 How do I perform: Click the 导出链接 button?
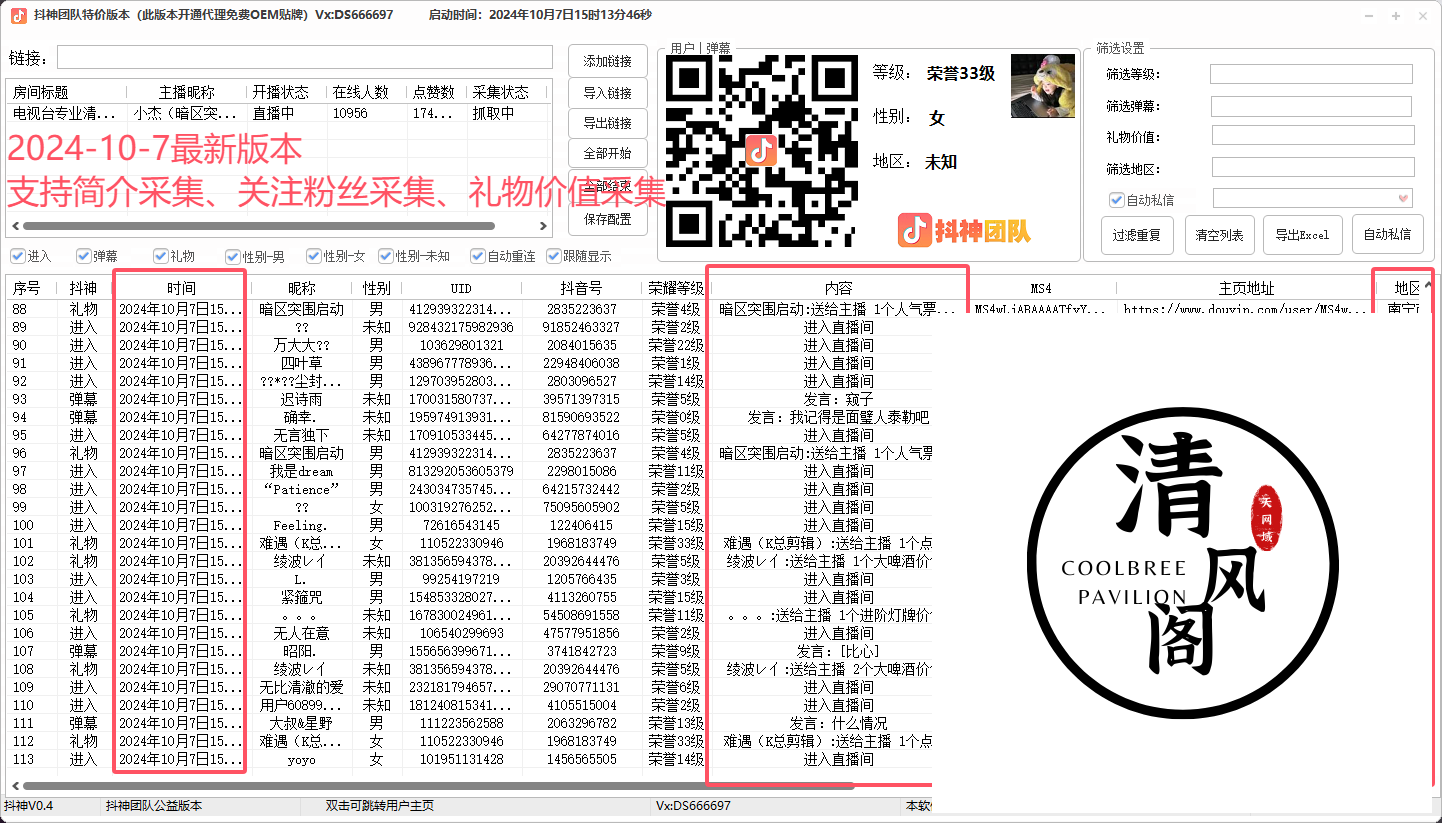coord(607,123)
